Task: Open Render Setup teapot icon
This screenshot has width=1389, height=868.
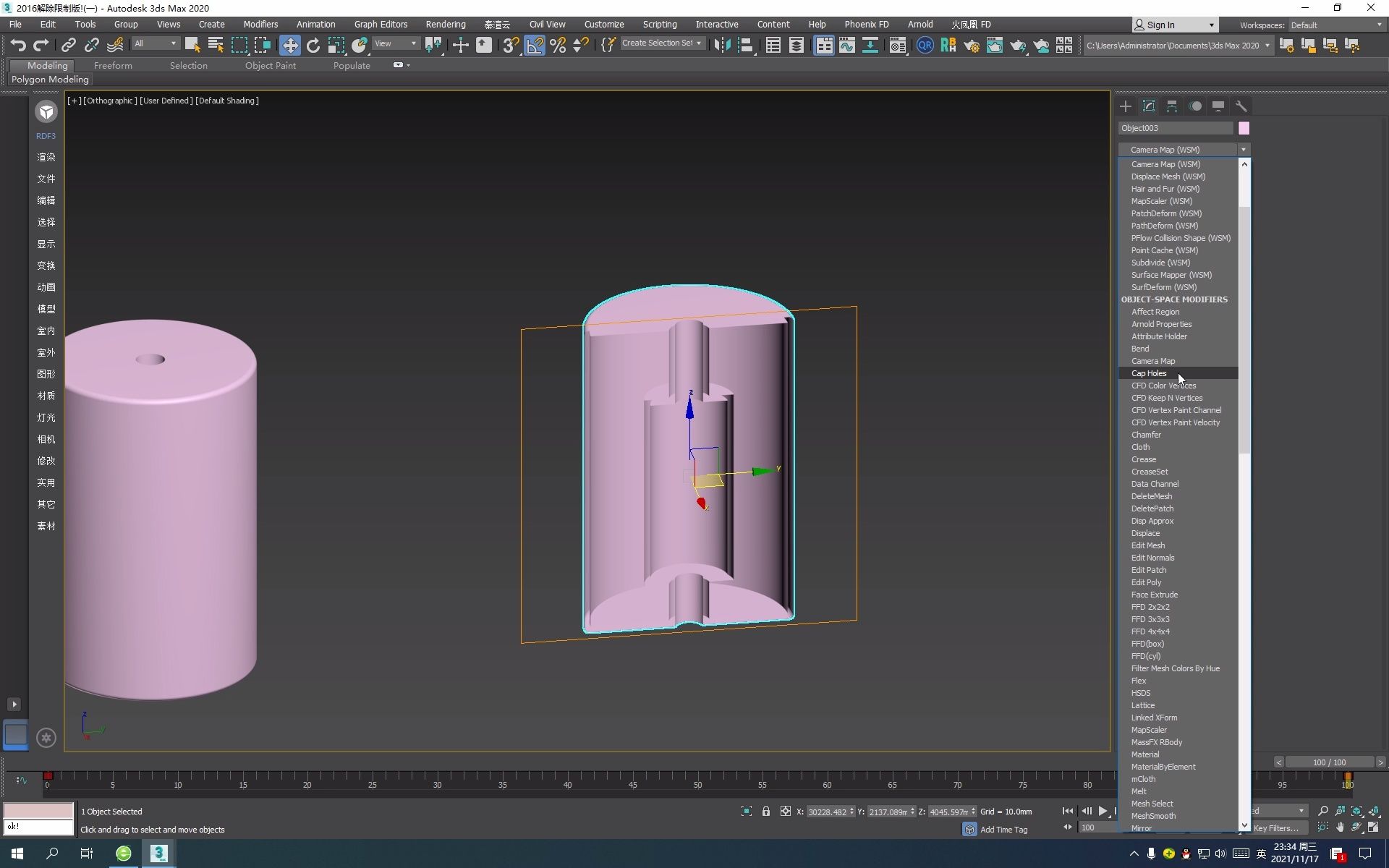Action: coord(972,46)
